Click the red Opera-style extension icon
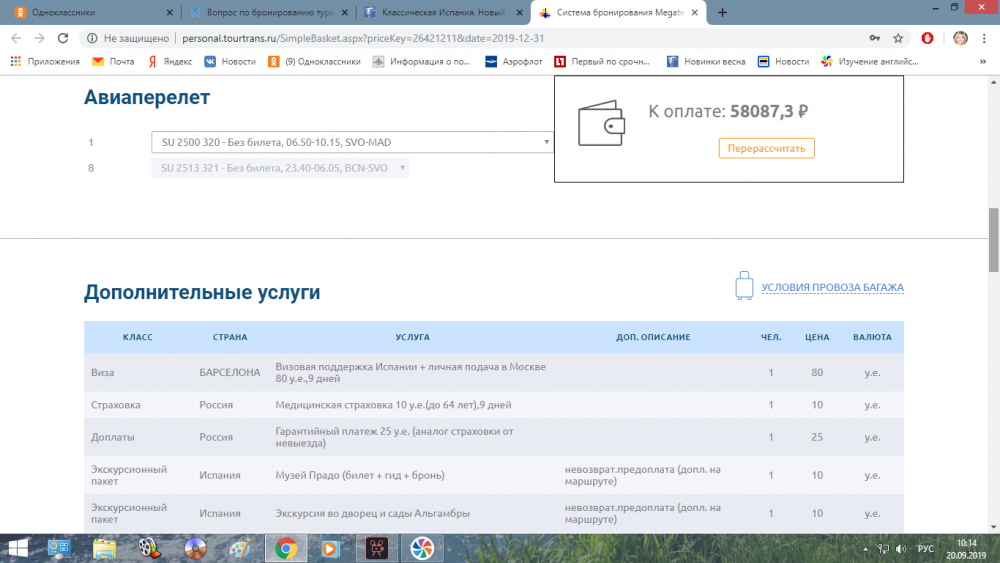Viewport: 1000px width, 563px height. coord(928,38)
